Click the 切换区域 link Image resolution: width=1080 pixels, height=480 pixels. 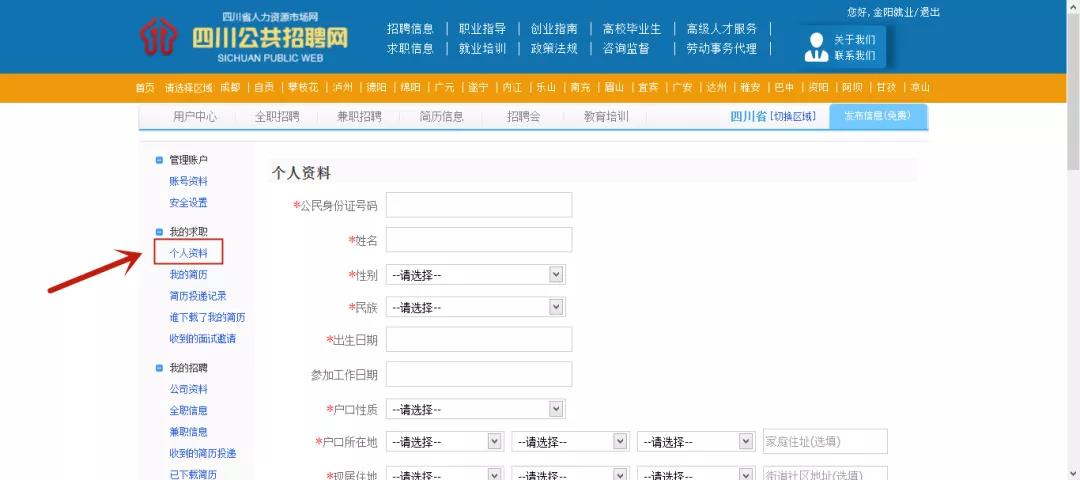pyautogui.click(x=793, y=117)
